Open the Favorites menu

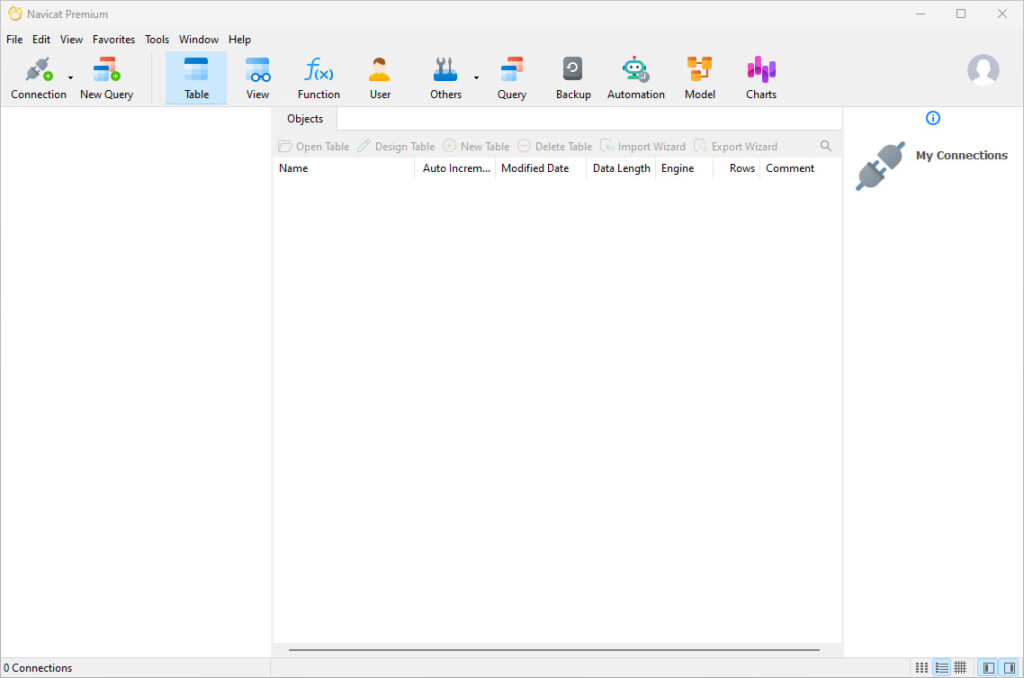[x=114, y=39]
